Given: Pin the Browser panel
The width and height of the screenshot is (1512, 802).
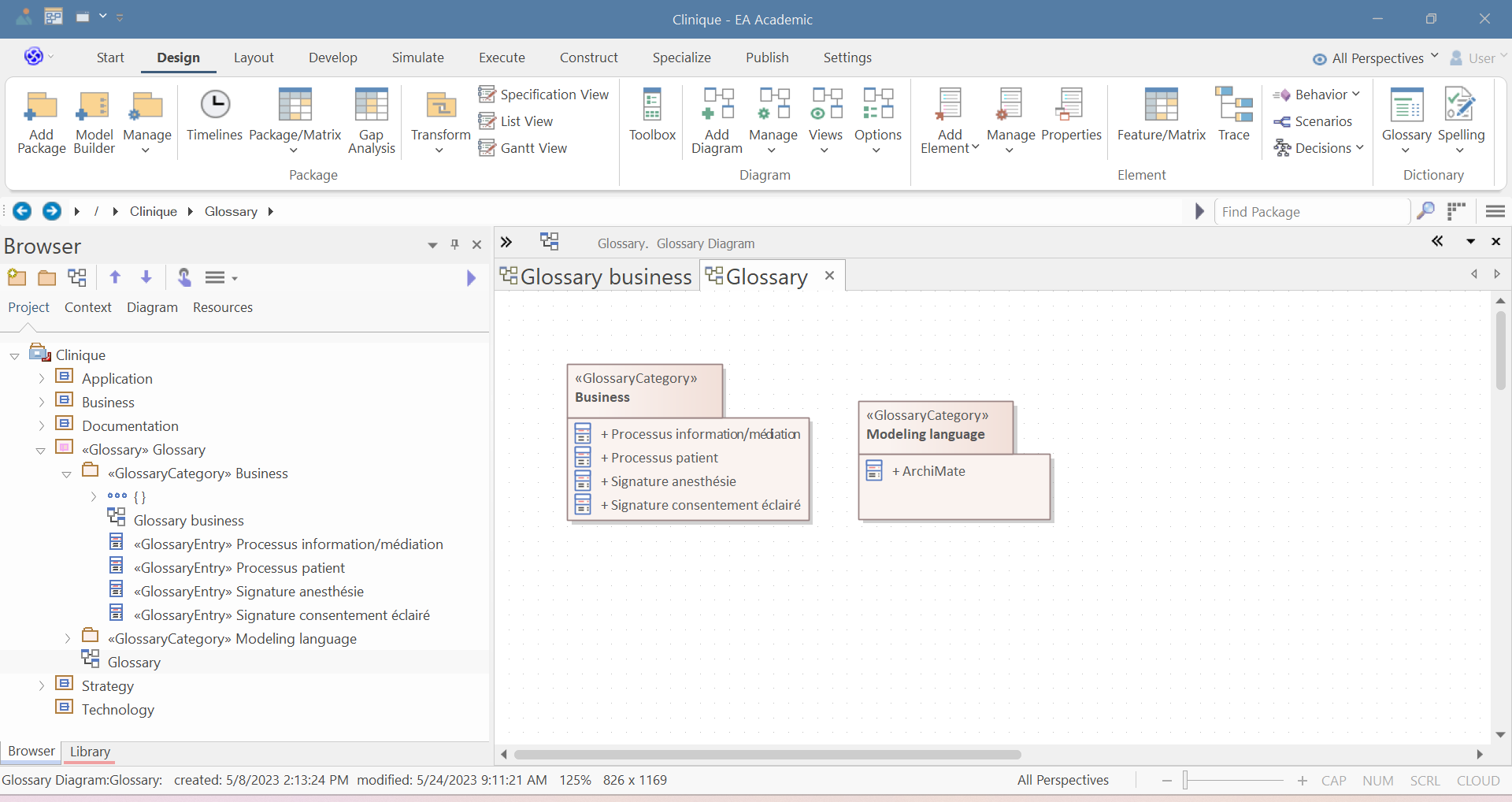Looking at the screenshot, I should click(x=454, y=245).
